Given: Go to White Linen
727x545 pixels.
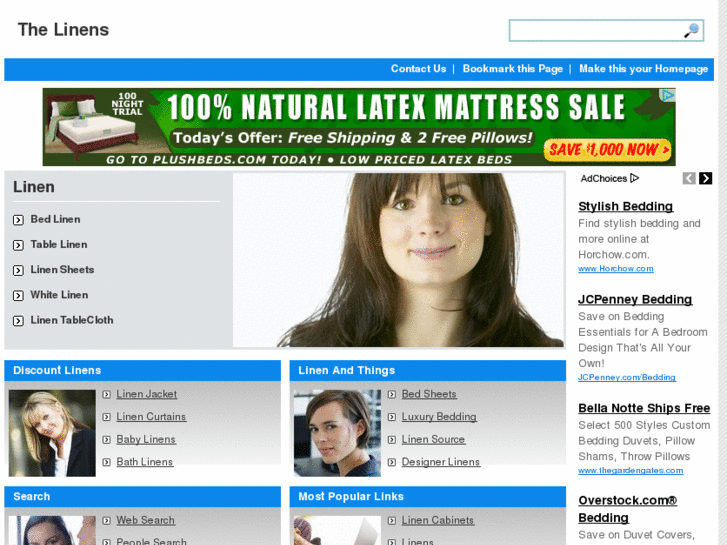Looking at the screenshot, I should click(59, 295).
